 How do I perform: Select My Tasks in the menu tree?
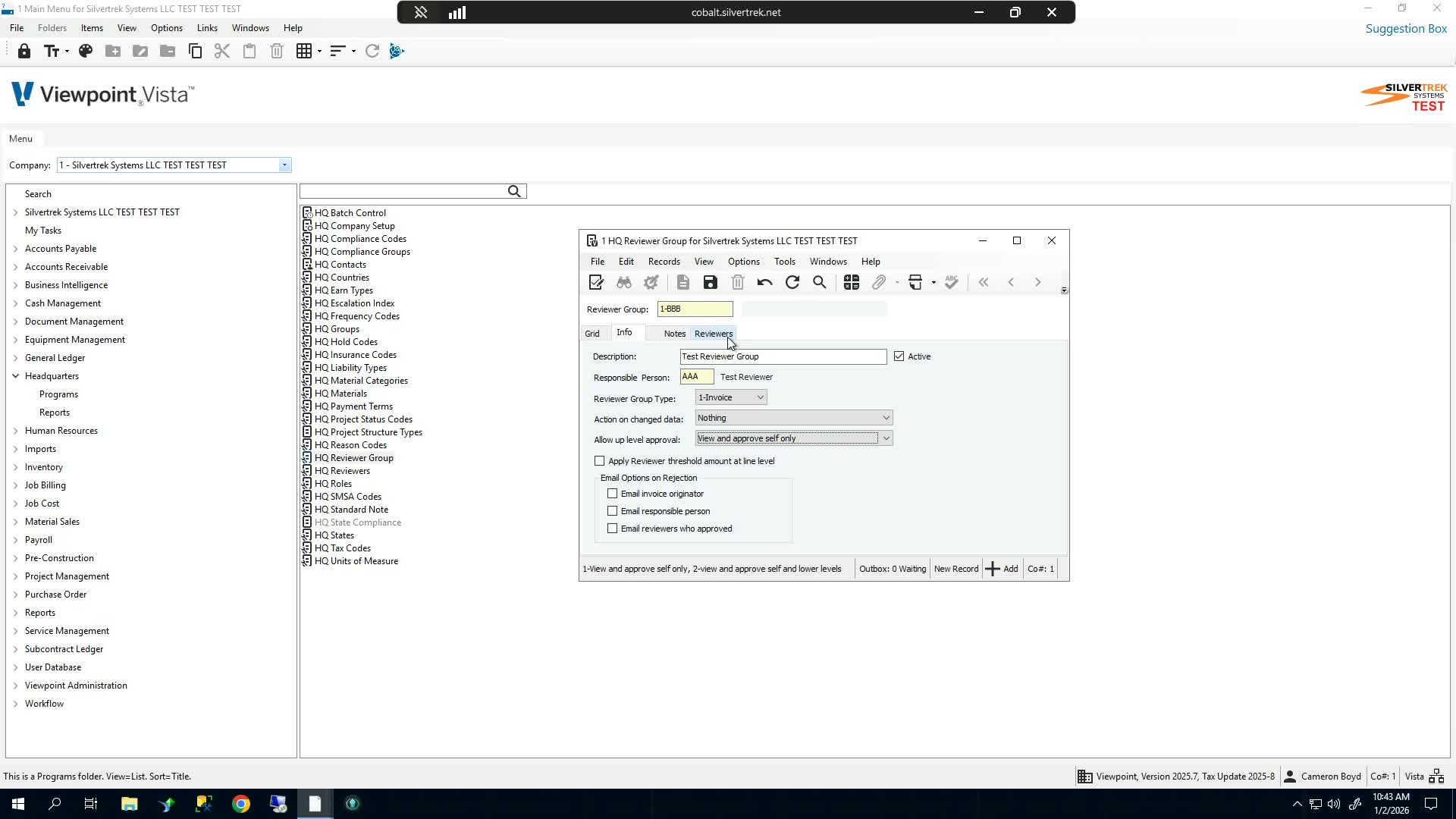click(43, 231)
